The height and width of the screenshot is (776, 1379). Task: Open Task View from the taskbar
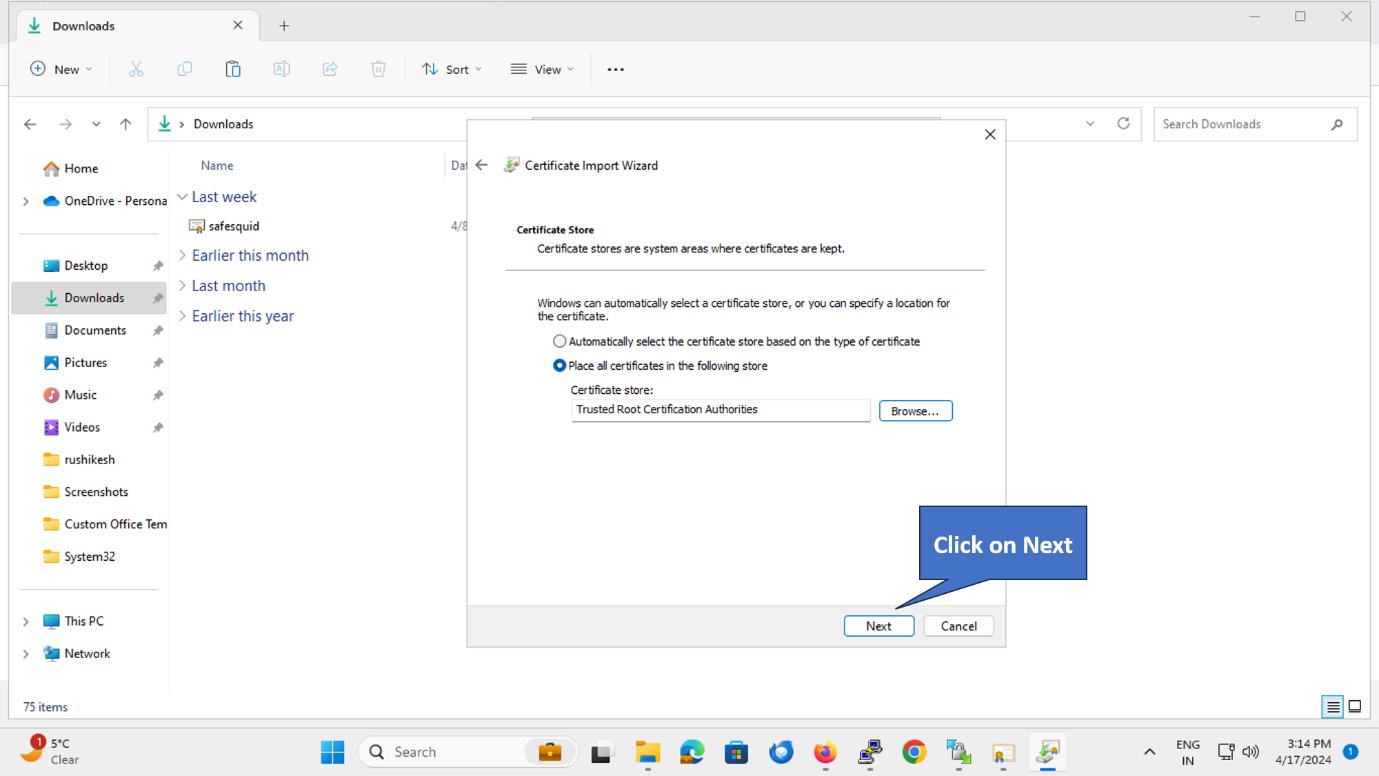[602, 752]
